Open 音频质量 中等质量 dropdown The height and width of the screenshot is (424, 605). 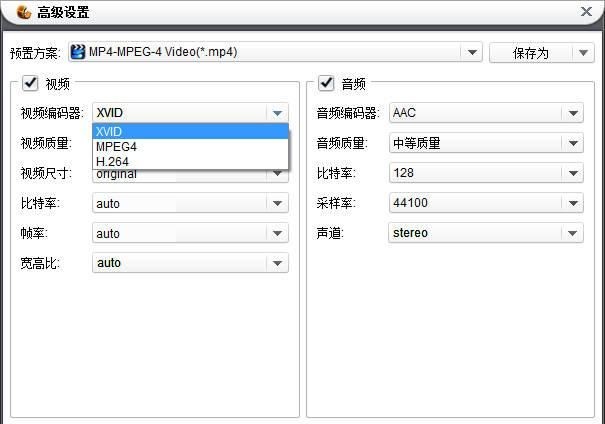tap(486, 143)
